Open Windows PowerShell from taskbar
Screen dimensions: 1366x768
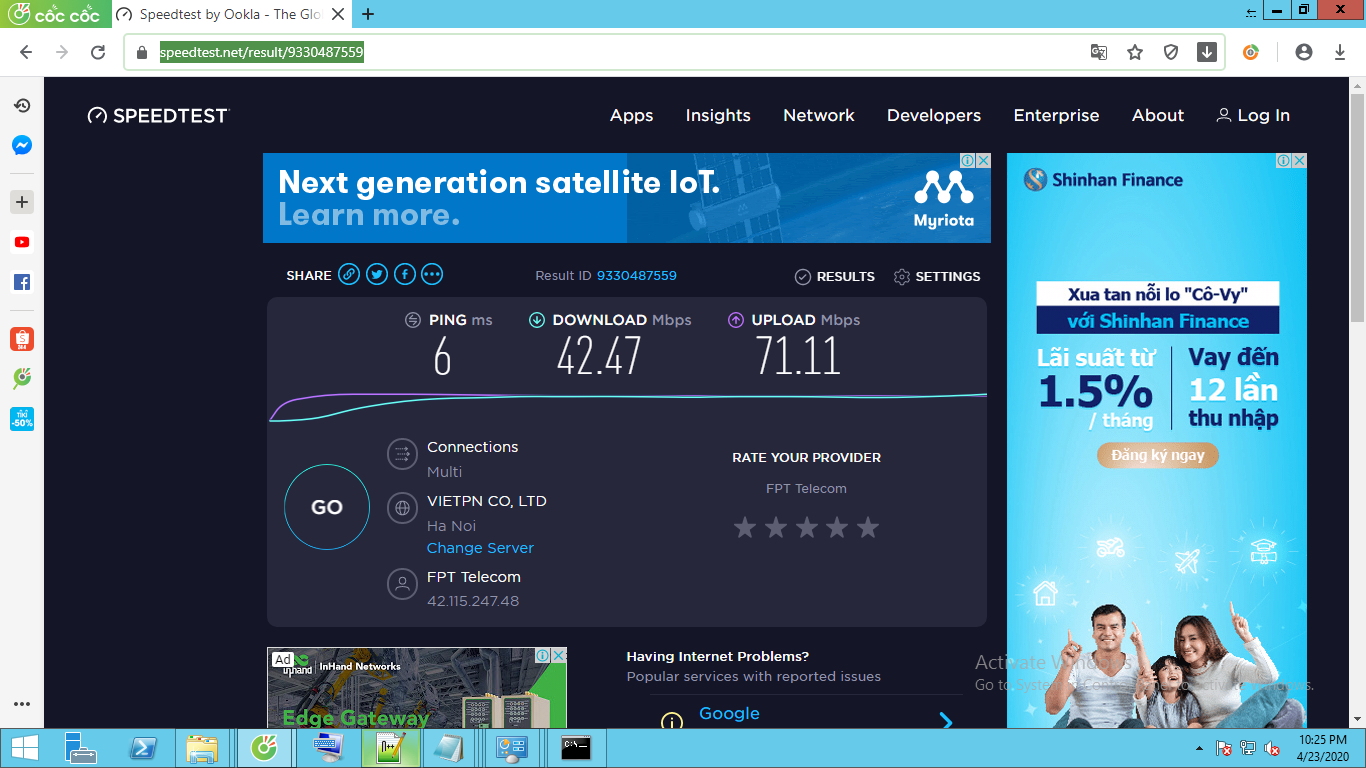tap(143, 748)
